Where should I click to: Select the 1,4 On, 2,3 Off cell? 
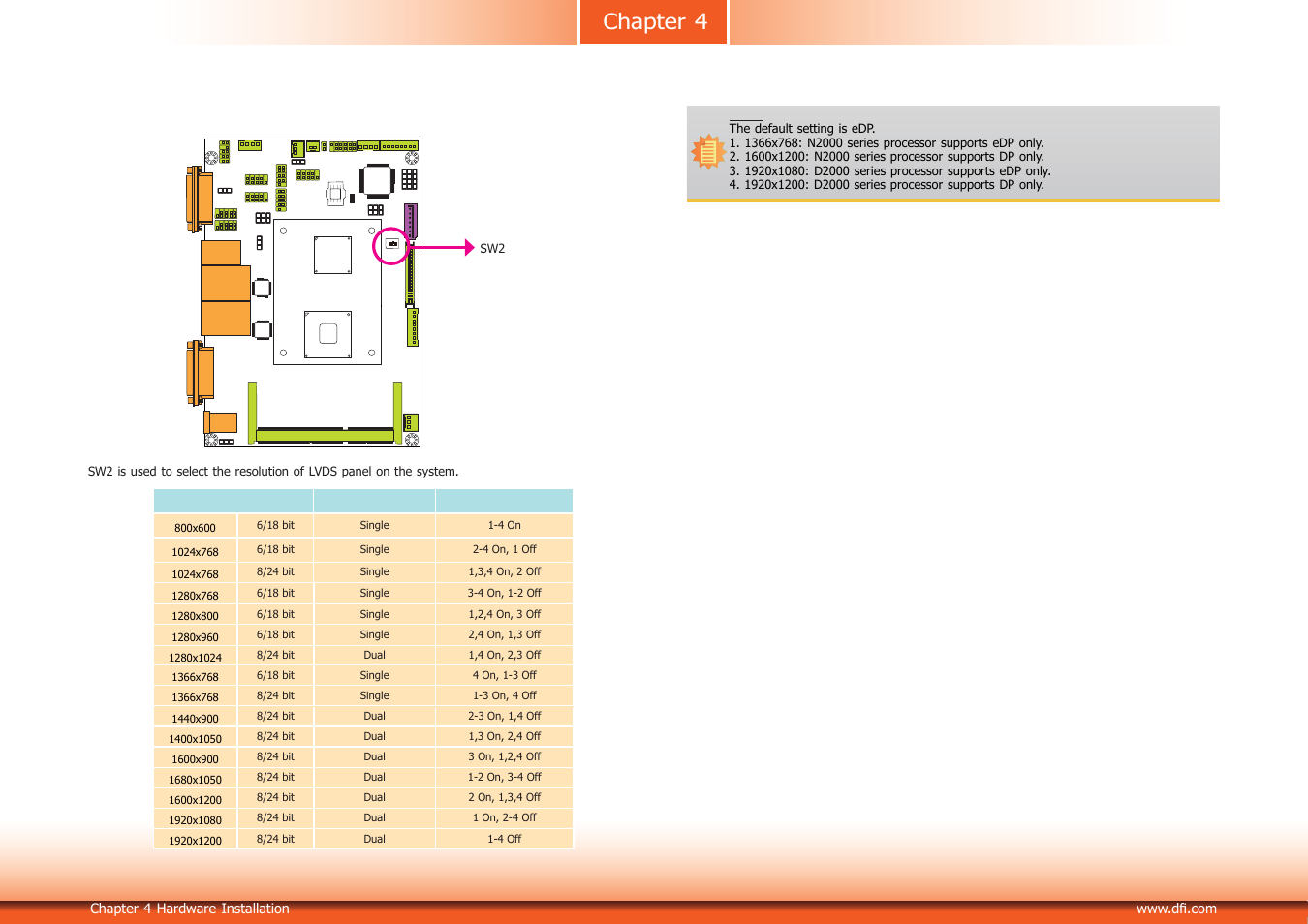pyautogui.click(x=504, y=655)
